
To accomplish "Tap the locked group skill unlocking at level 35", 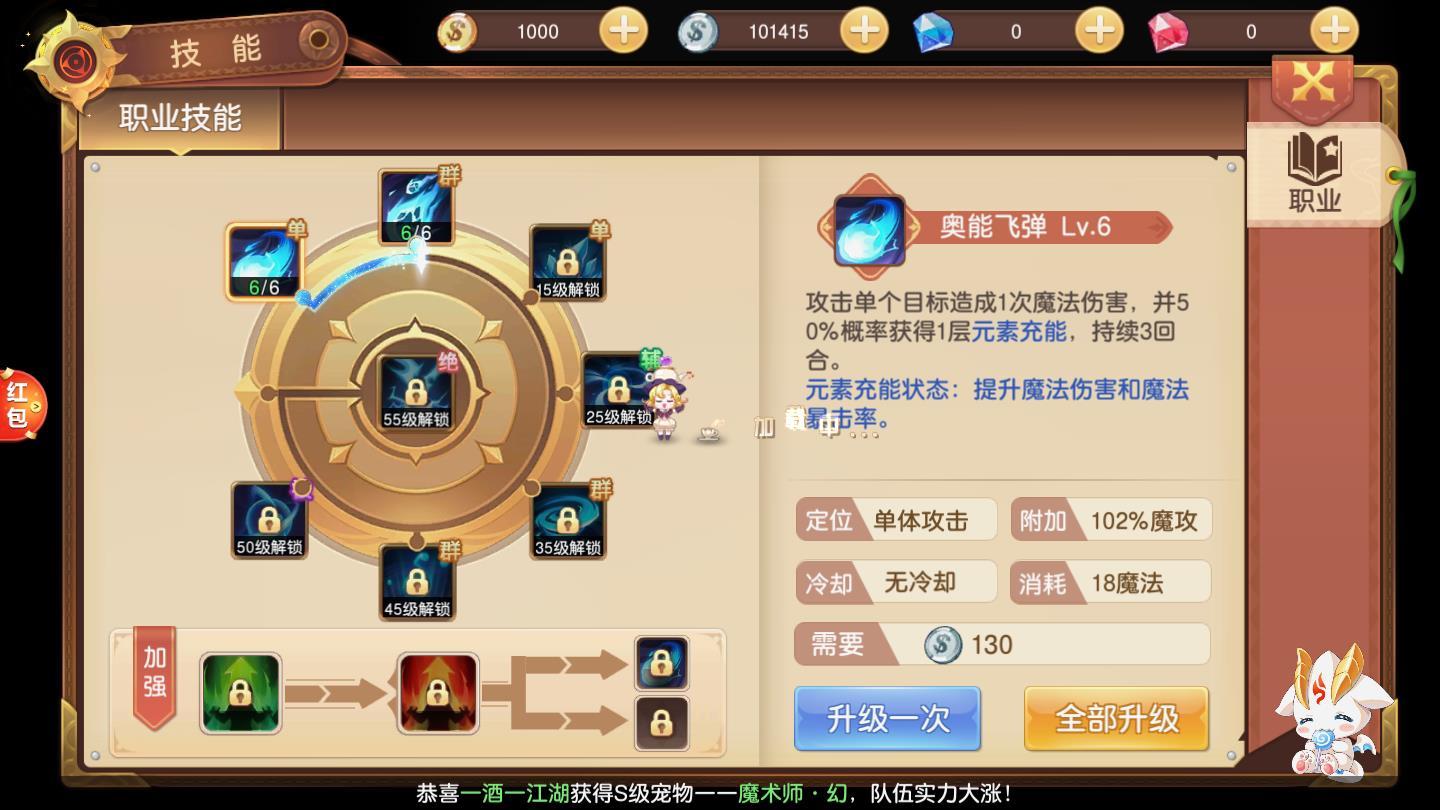I will [567, 521].
